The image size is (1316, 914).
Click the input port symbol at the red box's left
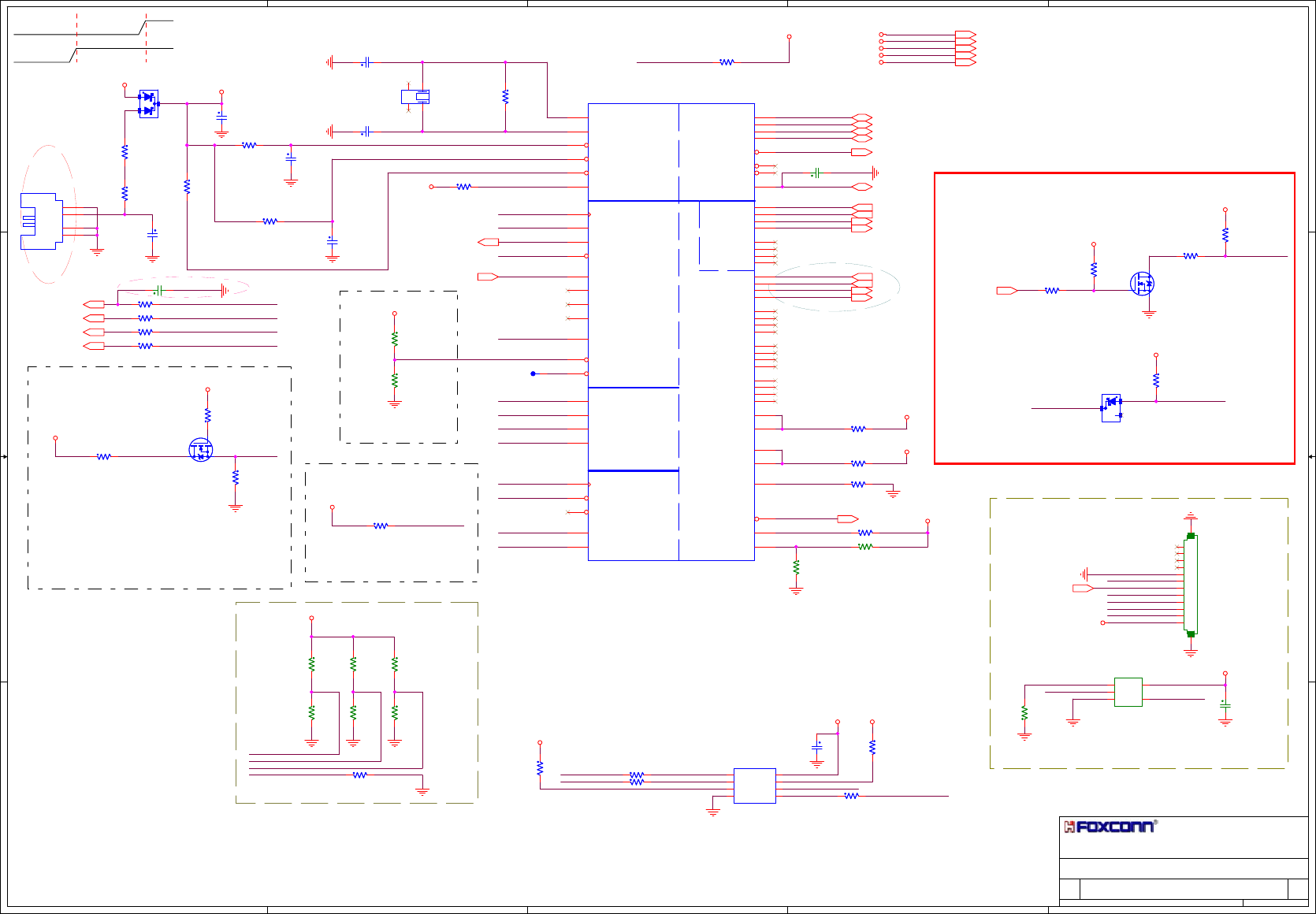(x=1007, y=291)
